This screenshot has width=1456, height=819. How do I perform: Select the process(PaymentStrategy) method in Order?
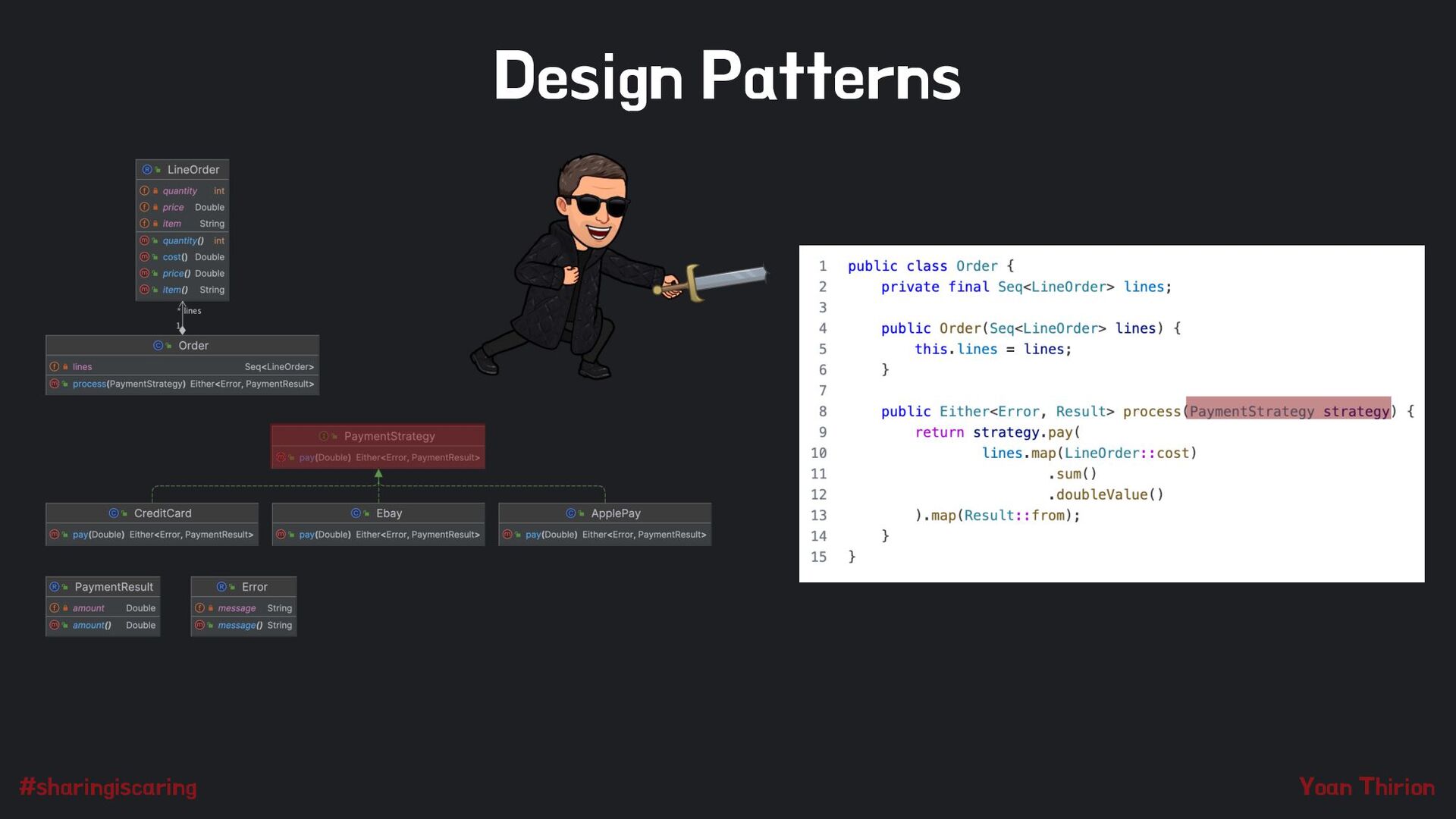(x=128, y=384)
